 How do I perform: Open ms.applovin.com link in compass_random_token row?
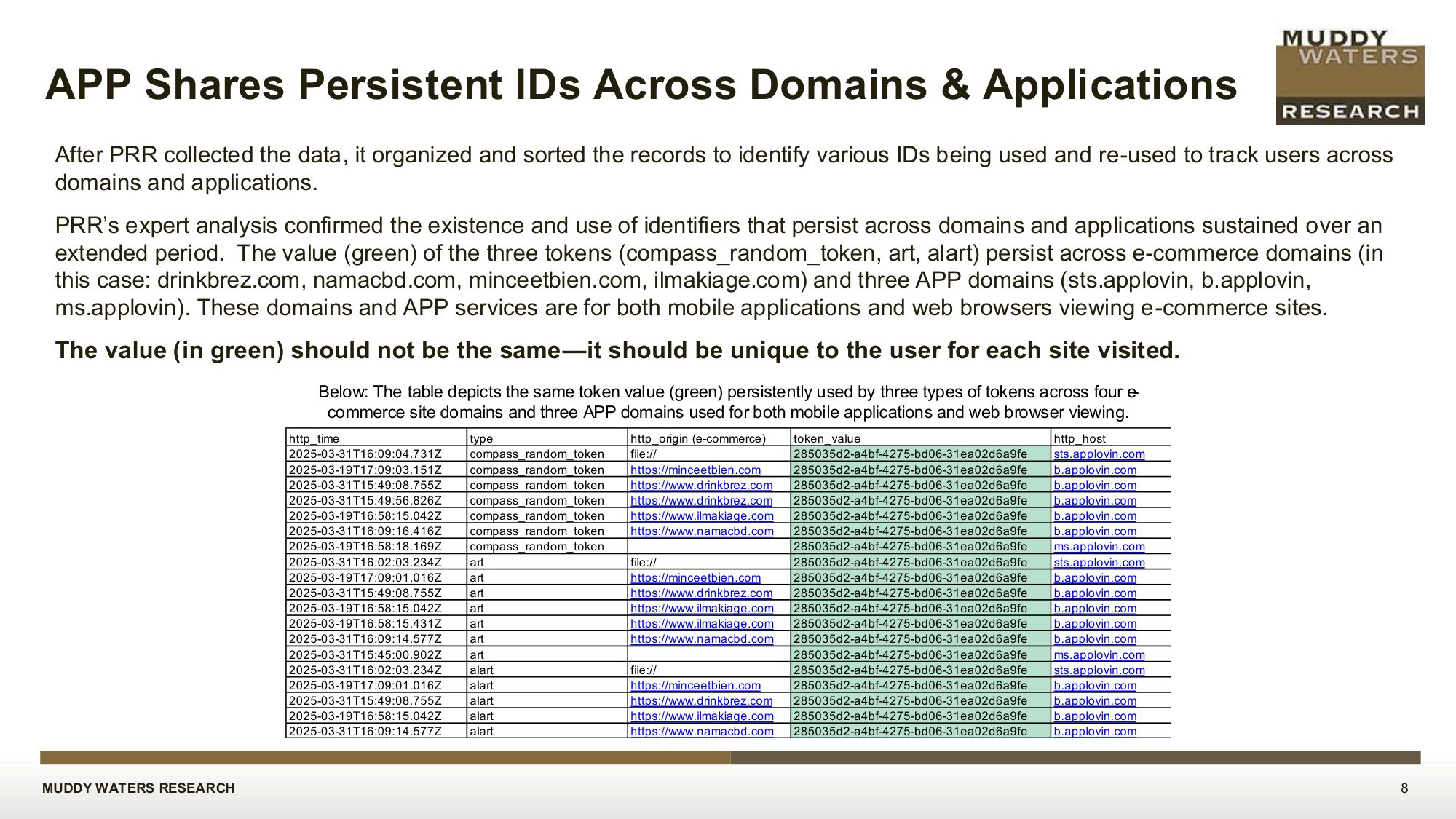click(x=1099, y=547)
